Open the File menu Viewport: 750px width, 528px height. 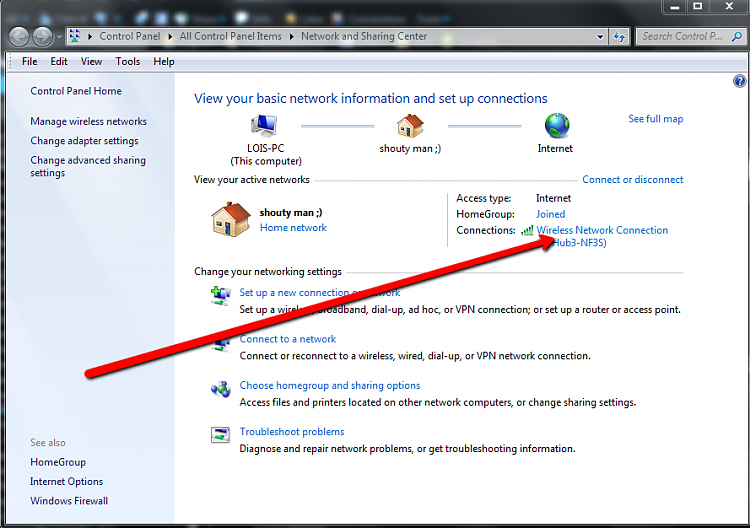tap(30, 62)
